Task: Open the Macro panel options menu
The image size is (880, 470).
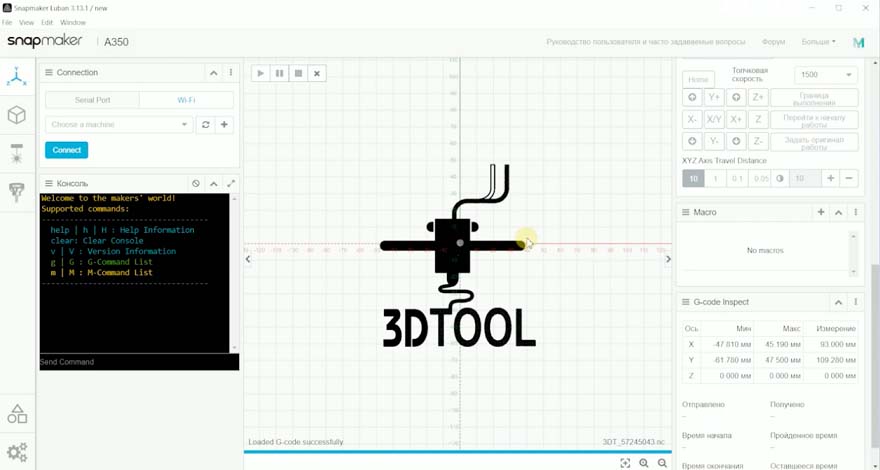Action: pyautogui.click(x=856, y=212)
